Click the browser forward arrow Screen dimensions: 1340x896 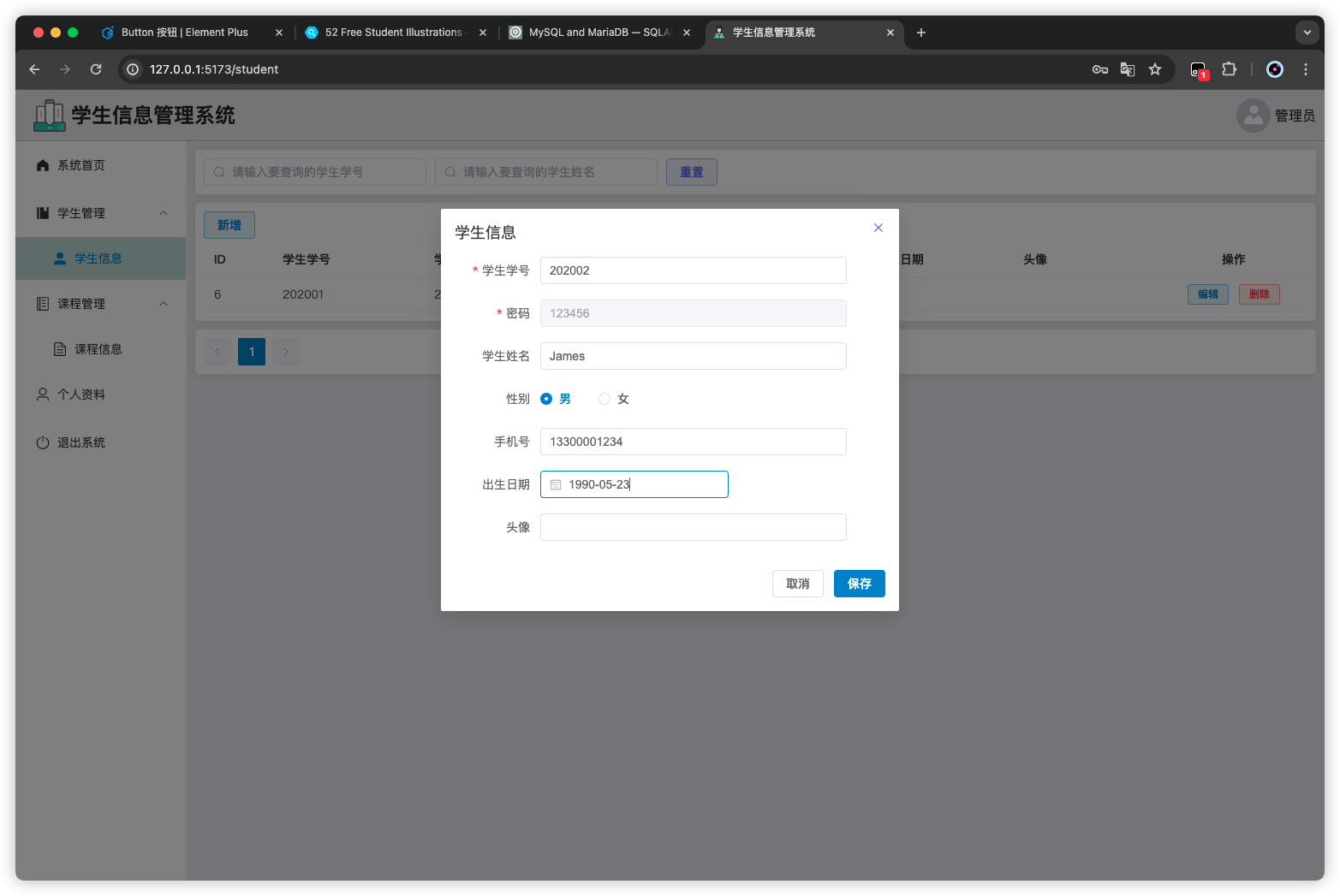(x=65, y=69)
